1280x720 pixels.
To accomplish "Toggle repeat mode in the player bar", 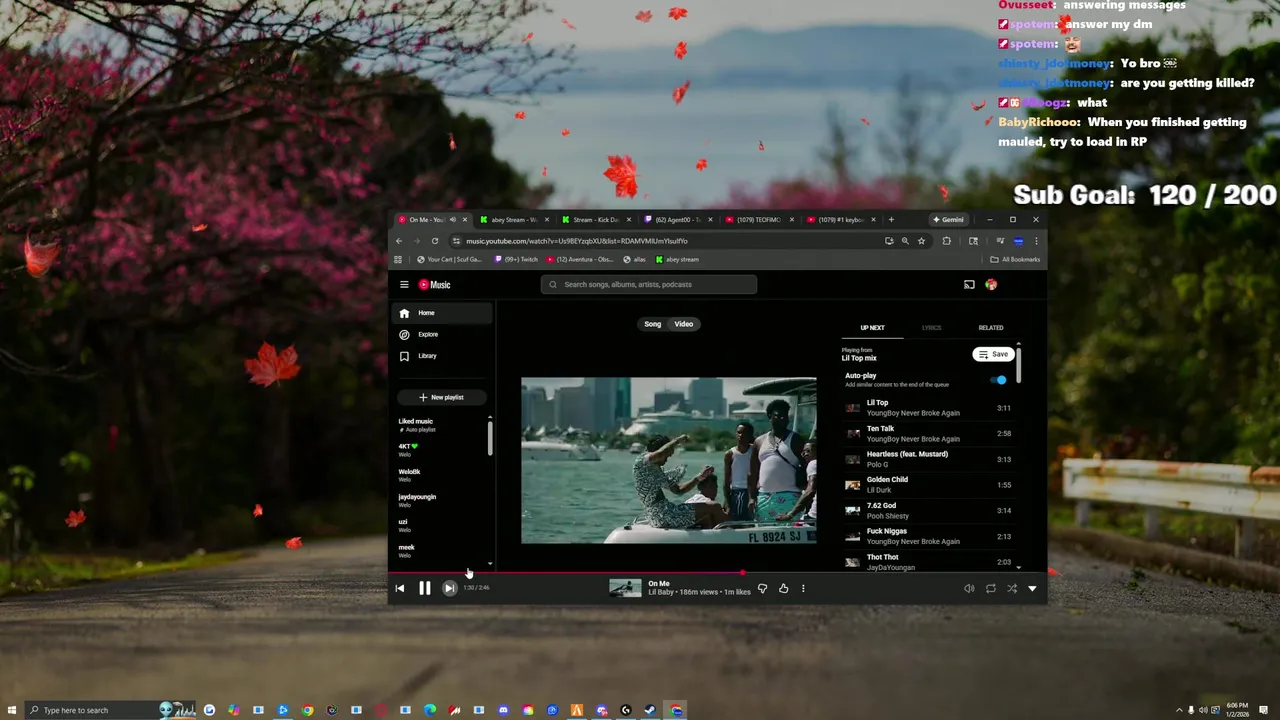I will pyautogui.click(x=991, y=589).
